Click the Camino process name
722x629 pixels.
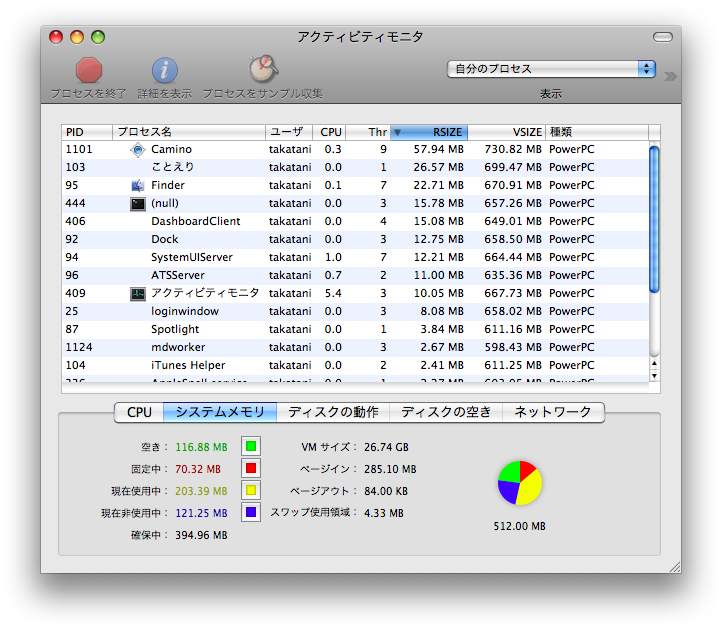click(x=171, y=149)
